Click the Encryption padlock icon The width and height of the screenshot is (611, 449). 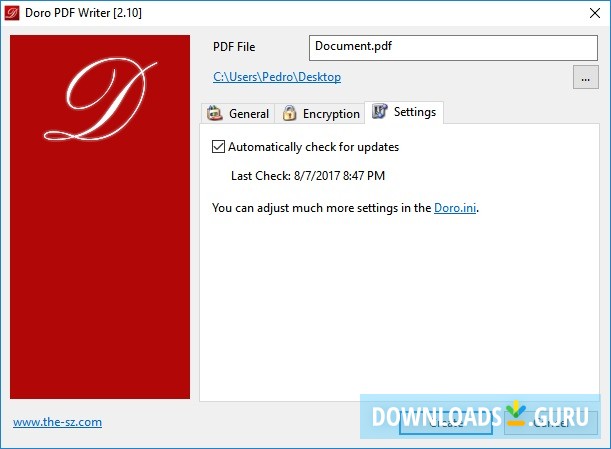tap(289, 113)
